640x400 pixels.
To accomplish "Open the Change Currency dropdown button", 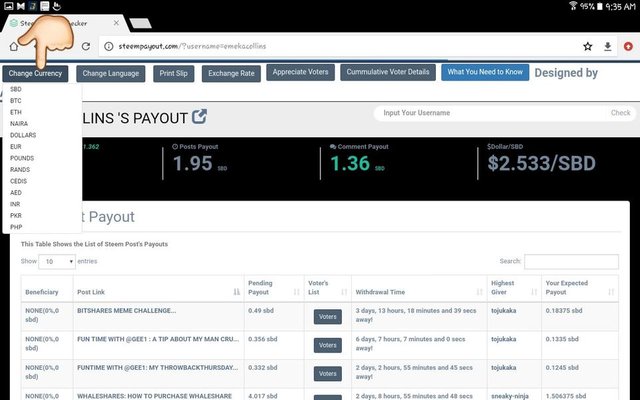I will click(x=35, y=74).
